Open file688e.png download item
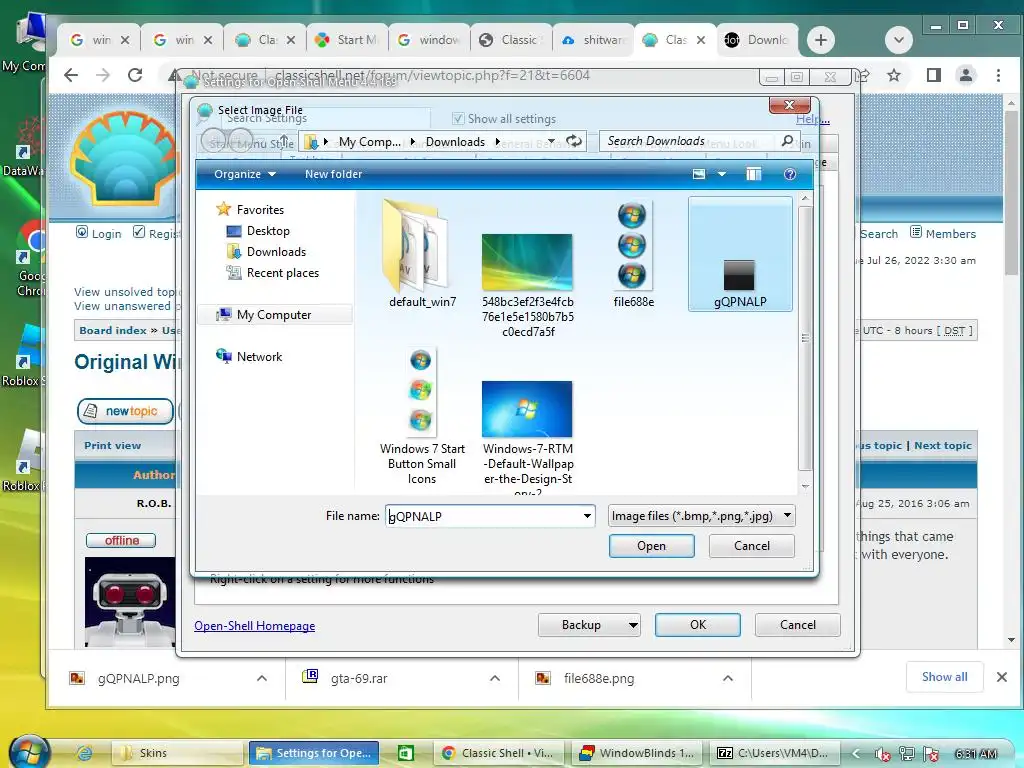This screenshot has height=768, width=1024. [x=599, y=679]
